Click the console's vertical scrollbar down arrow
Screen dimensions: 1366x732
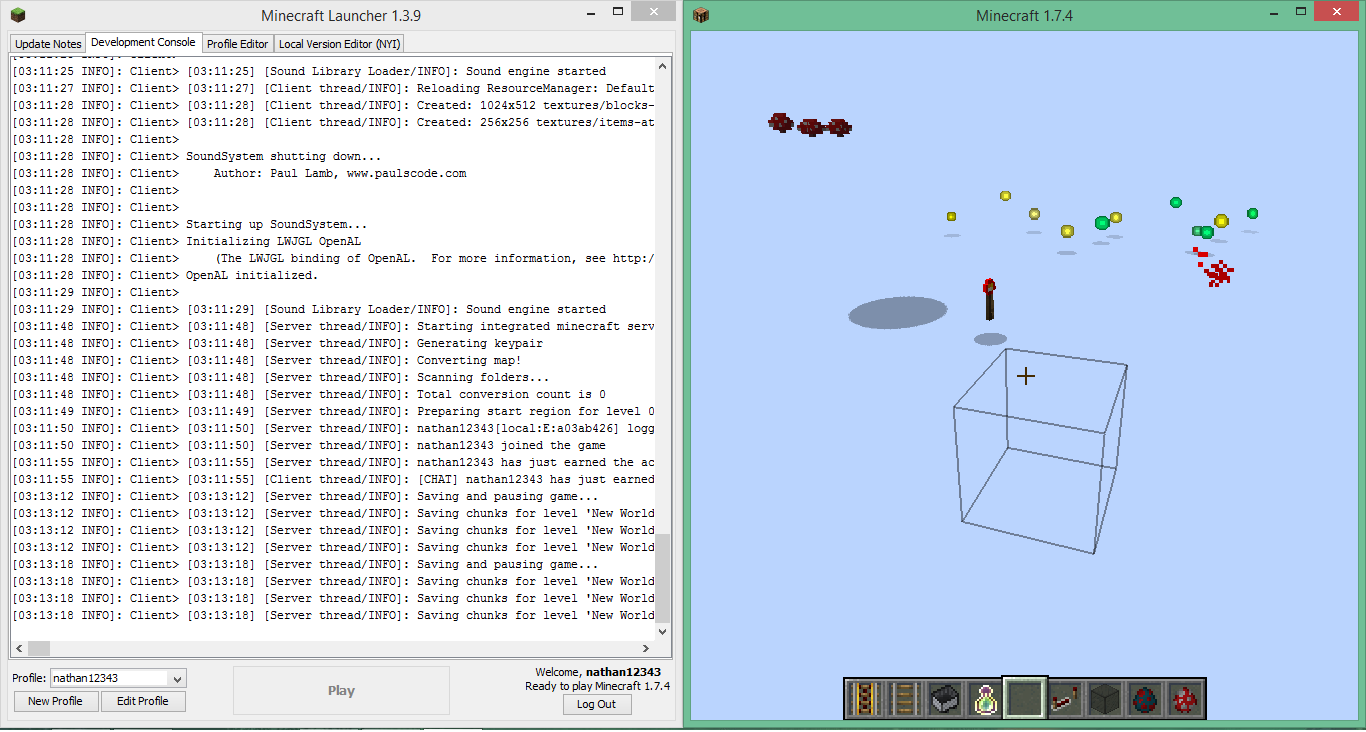coord(663,632)
